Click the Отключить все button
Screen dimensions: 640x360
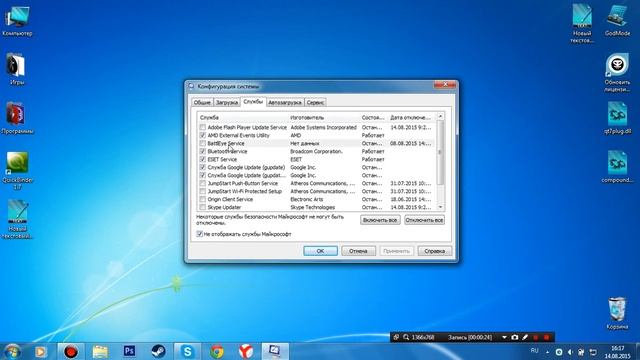[424, 220]
